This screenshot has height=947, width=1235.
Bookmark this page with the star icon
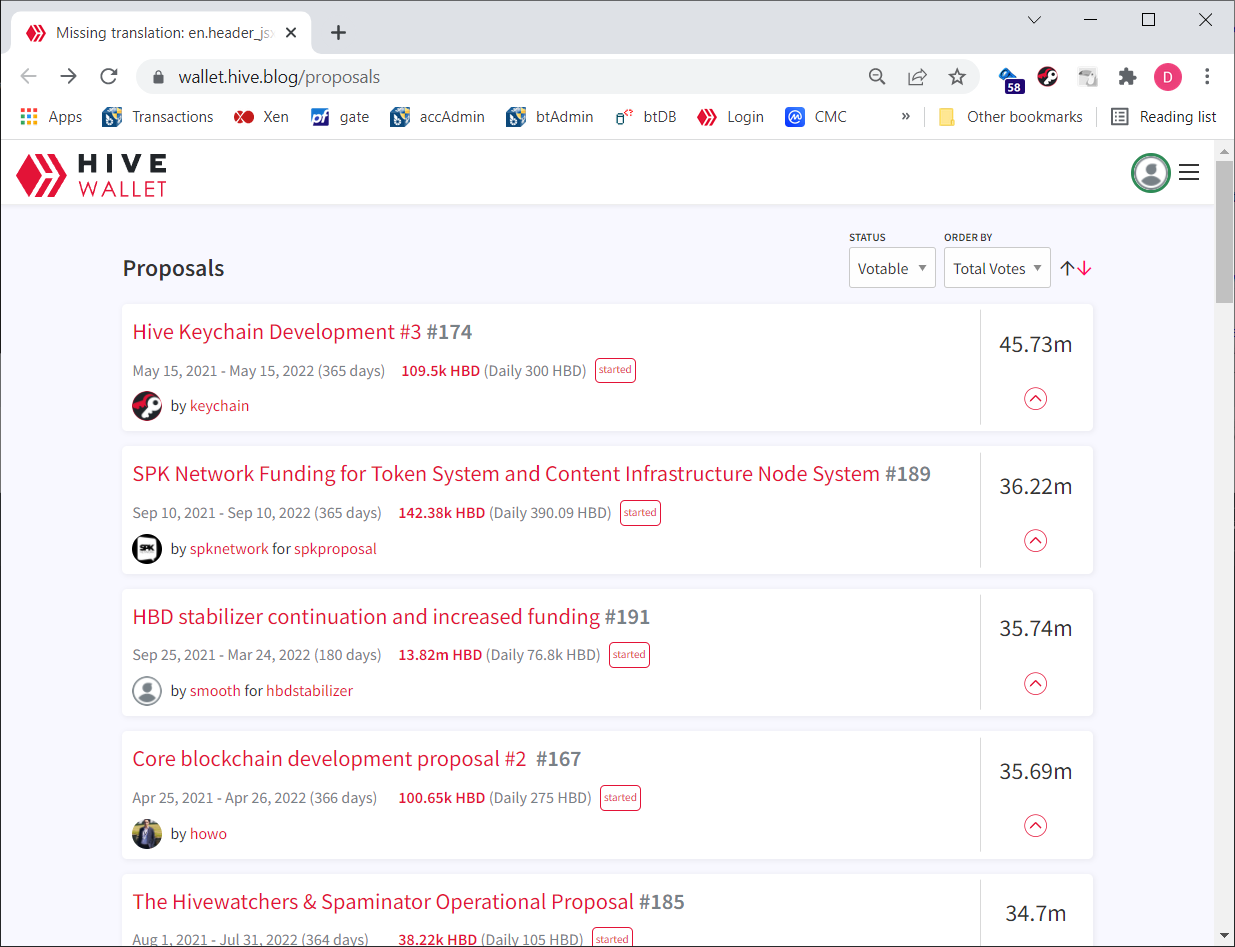957,77
